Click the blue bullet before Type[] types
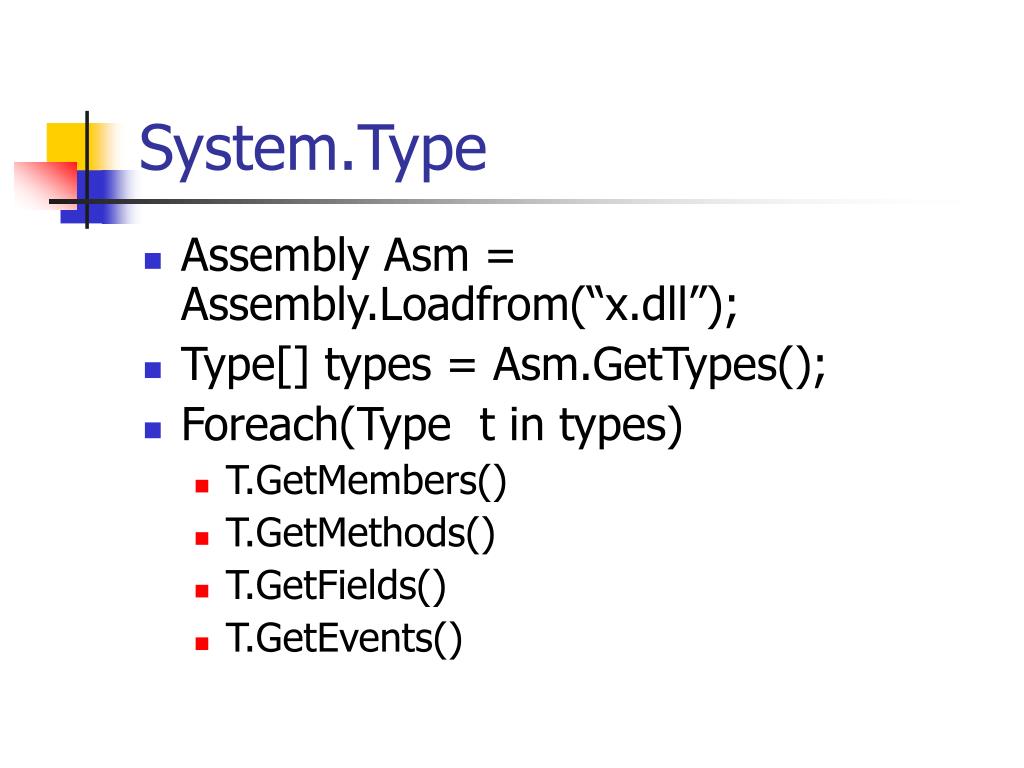Screen dimensions: 1024x768 (x=153, y=370)
